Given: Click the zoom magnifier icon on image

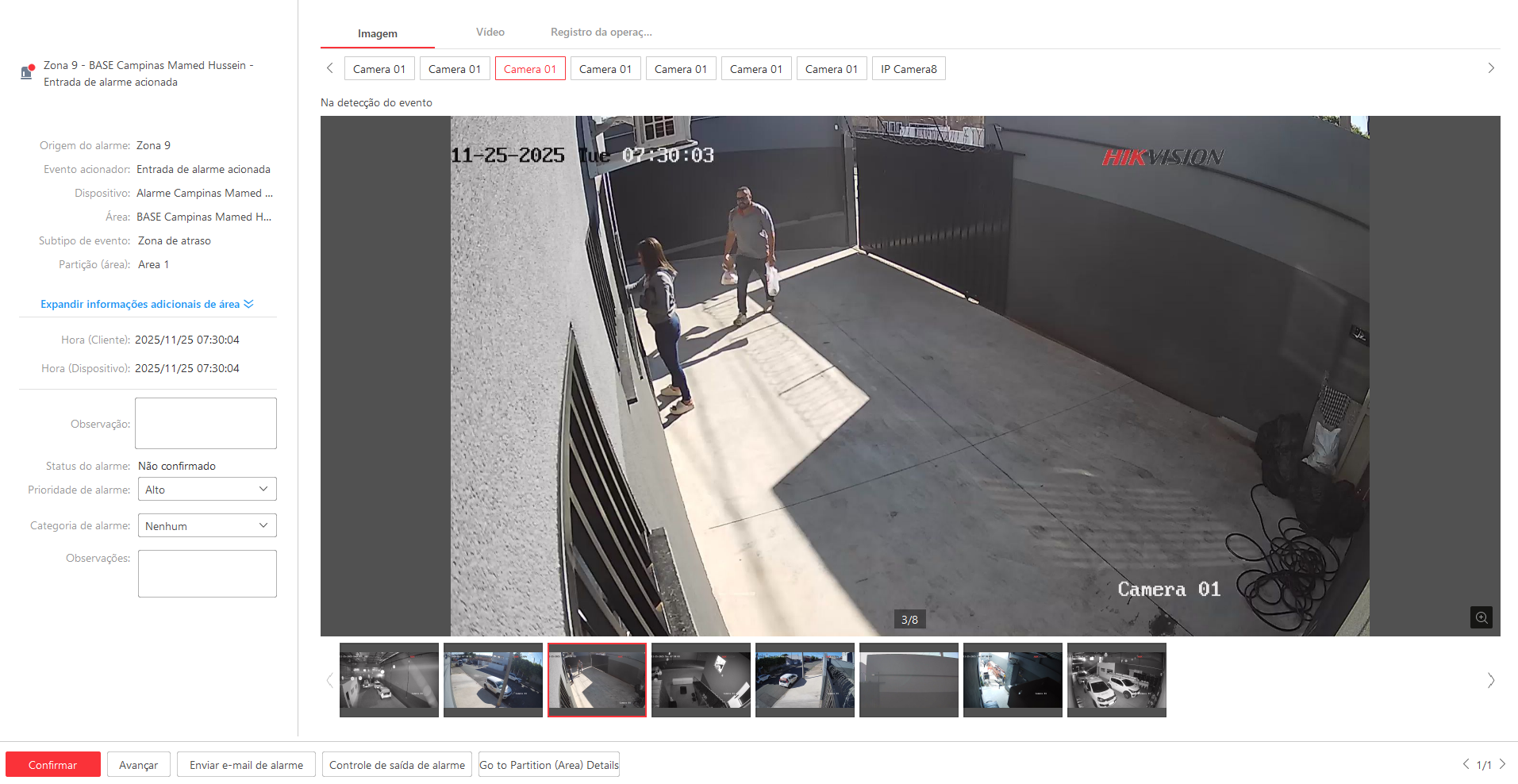Looking at the screenshot, I should point(1481,617).
